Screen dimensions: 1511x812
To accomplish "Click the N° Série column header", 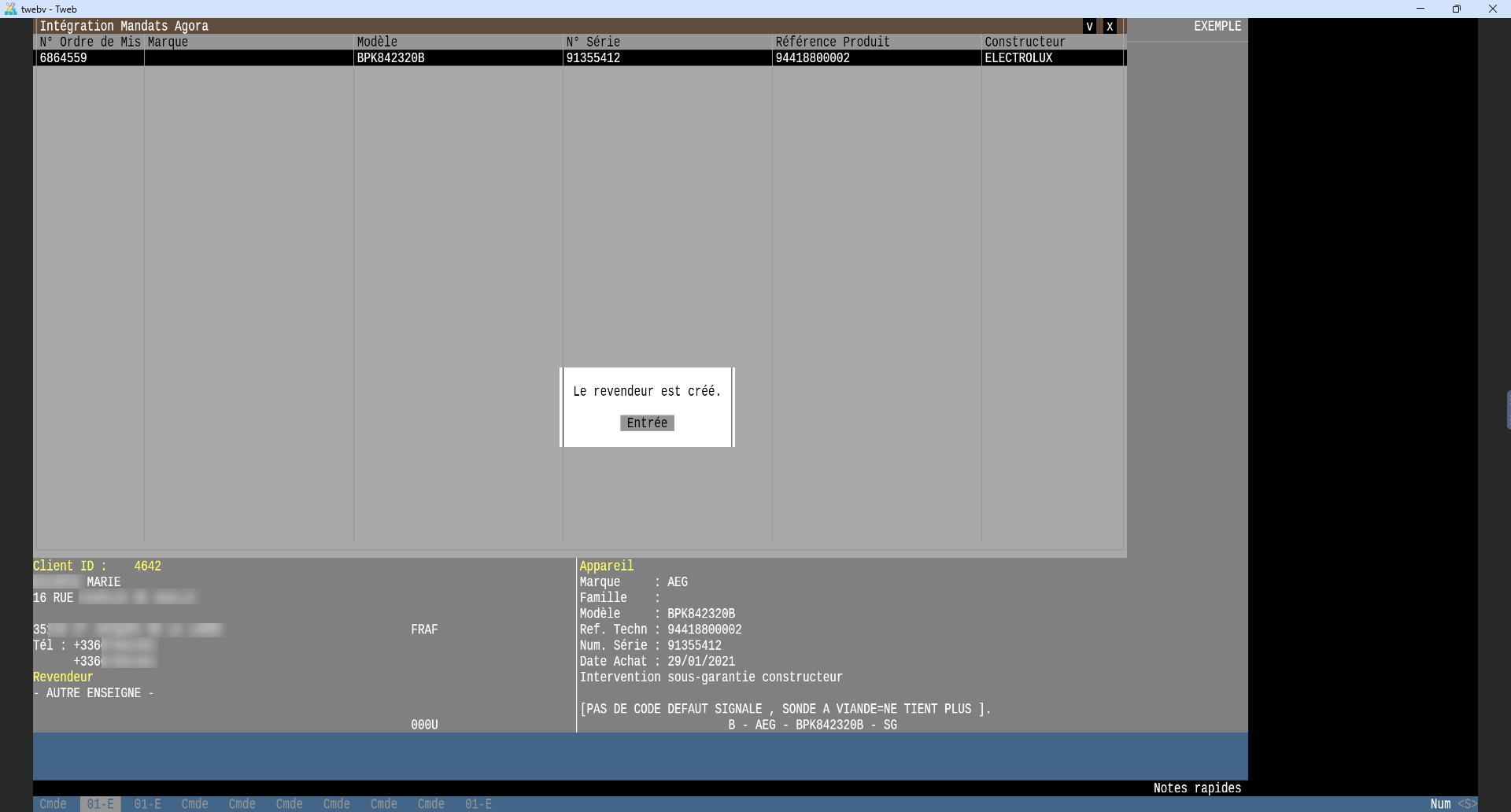I will pyautogui.click(x=593, y=42).
